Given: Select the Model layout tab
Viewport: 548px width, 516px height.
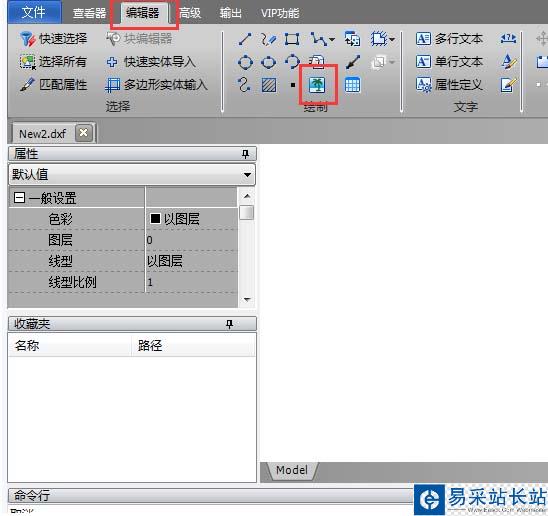Looking at the screenshot, I should (292, 470).
